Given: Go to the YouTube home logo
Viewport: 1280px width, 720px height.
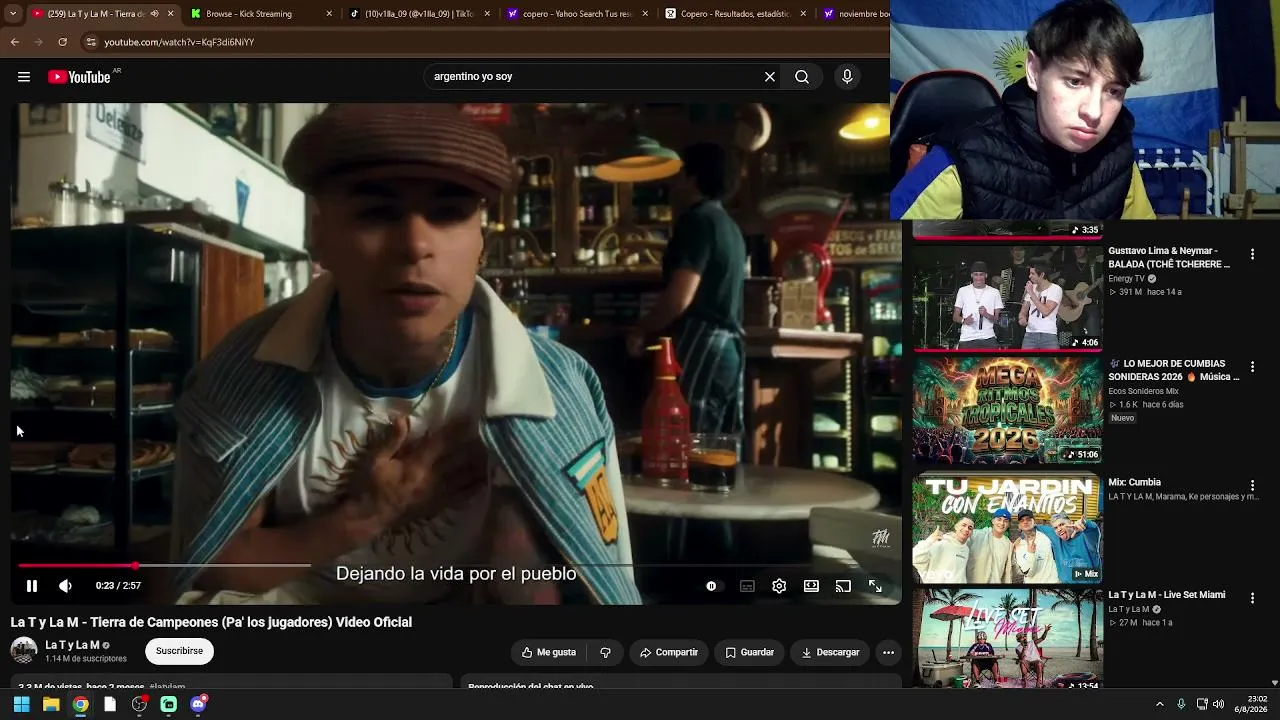Looking at the screenshot, I should point(79,77).
